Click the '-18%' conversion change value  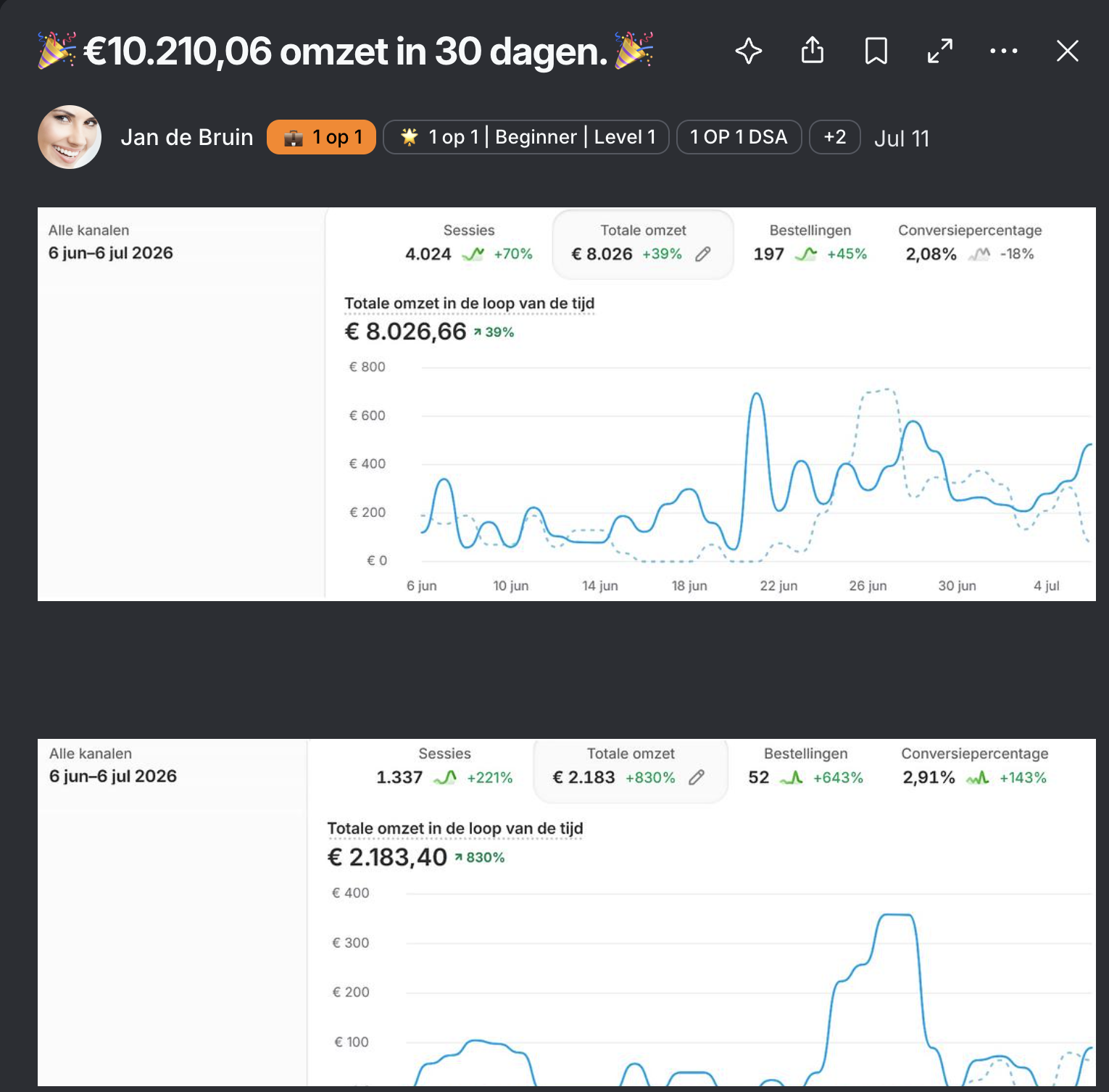point(1017,254)
